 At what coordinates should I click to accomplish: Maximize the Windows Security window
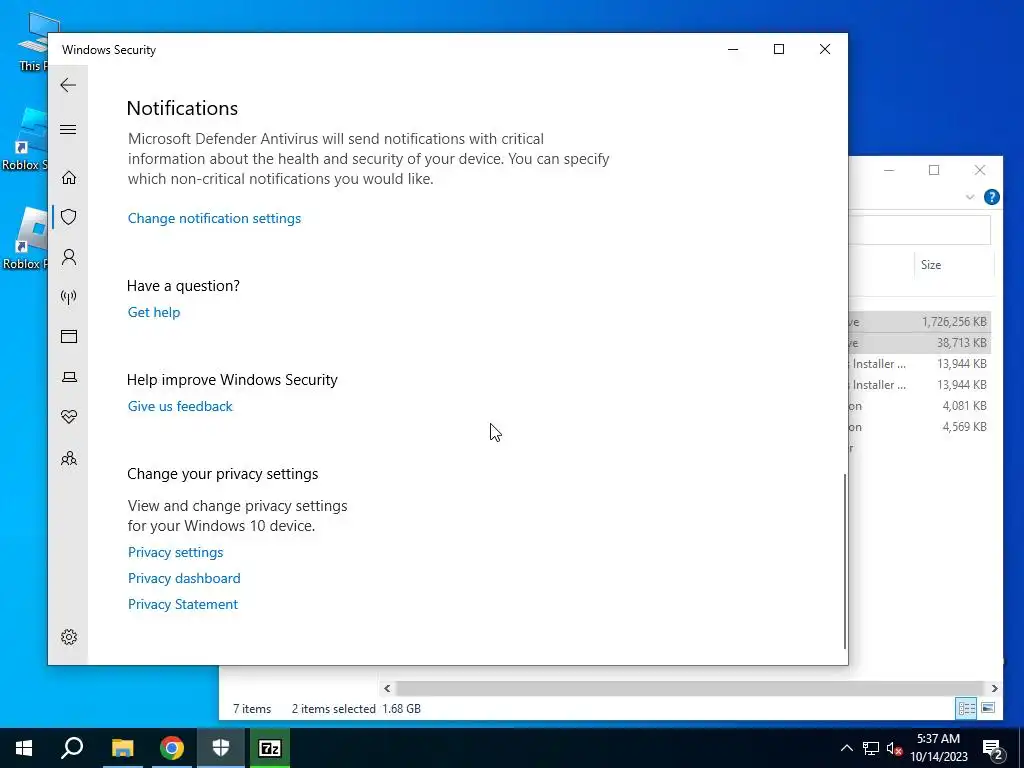pyautogui.click(x=778, y=49)
